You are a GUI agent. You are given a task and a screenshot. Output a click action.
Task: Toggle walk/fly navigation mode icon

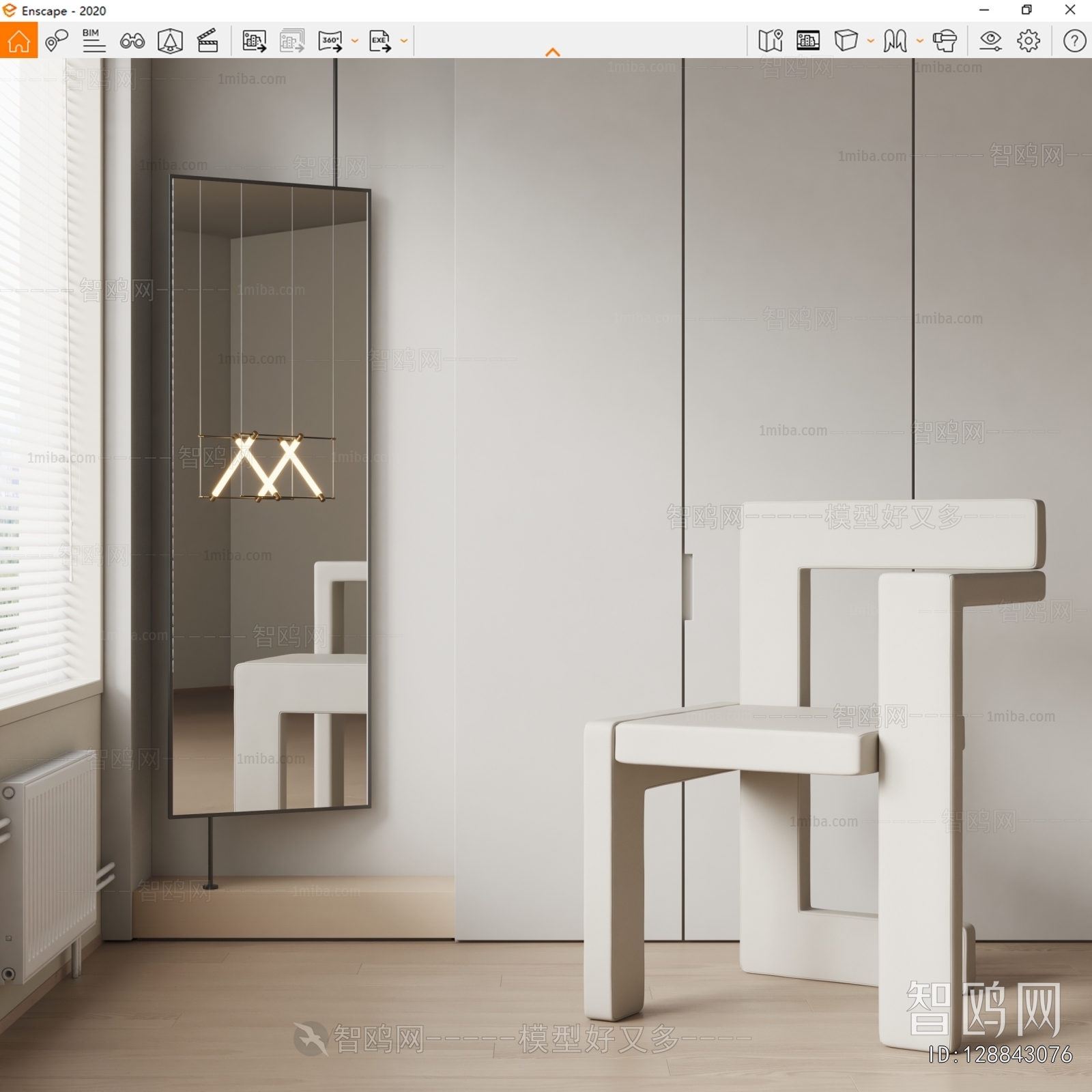[x=895, y=41]
